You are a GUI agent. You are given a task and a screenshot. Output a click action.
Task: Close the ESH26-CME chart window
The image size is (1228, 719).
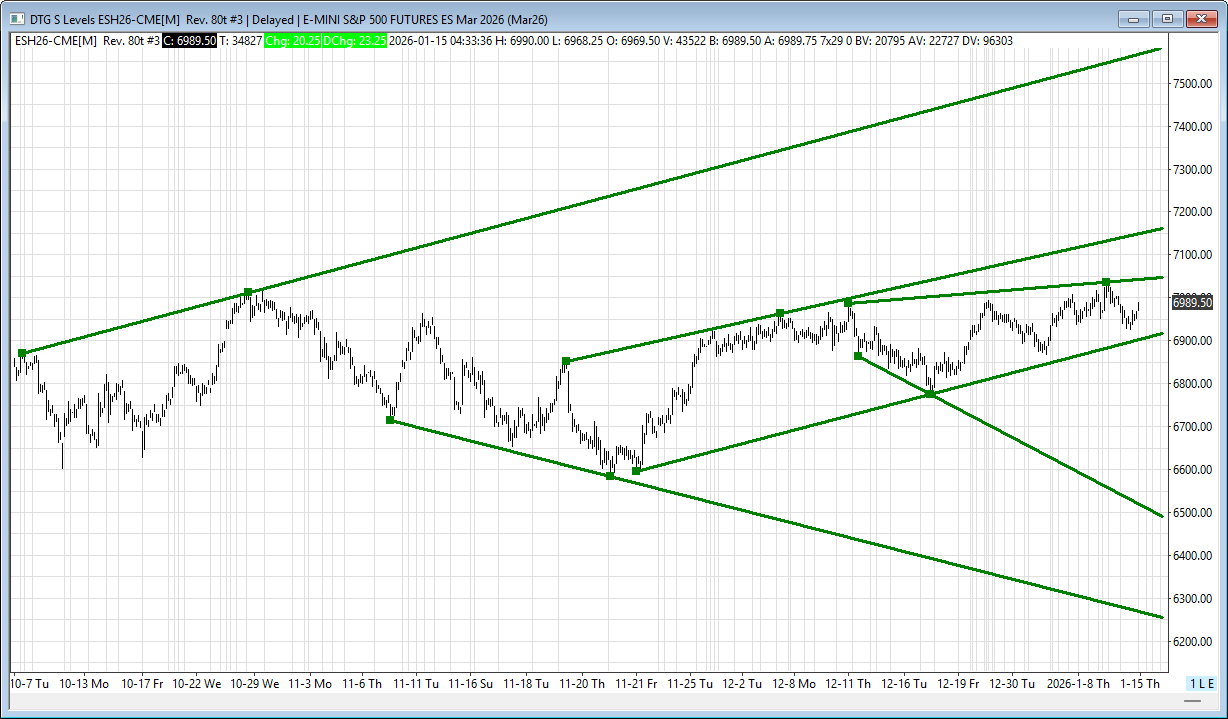(x=1200, y=18)
